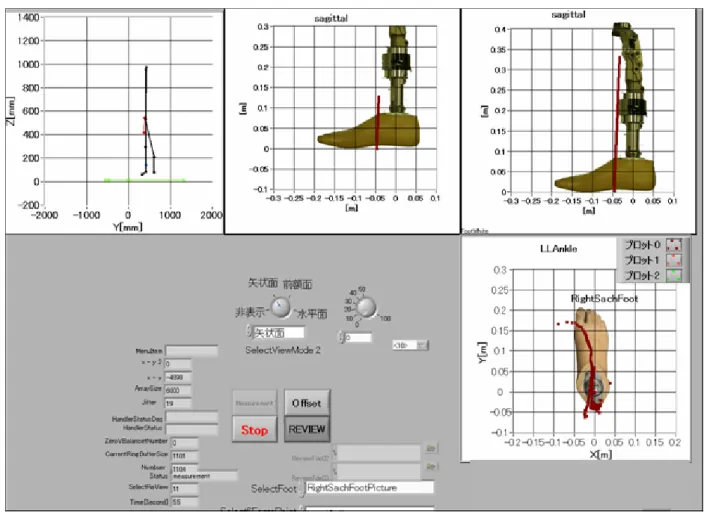The width and height of the screenshot is (704, 513).
Task: Click the プロット1 legend label
Action: coord(642,260)
